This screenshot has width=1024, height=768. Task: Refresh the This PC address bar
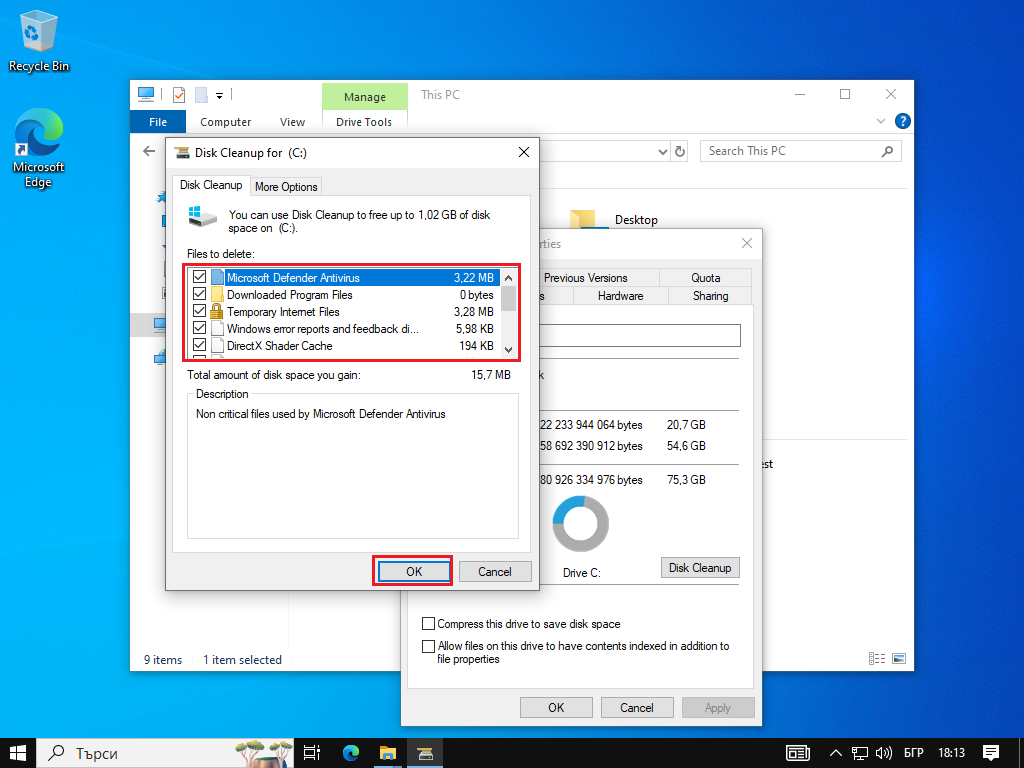click(x=680, y=152)
